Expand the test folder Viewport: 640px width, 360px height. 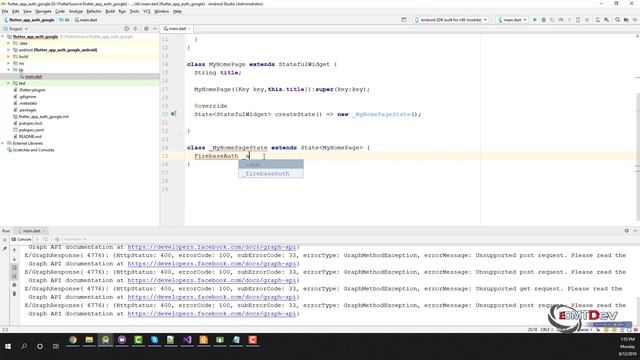point(9,83)
